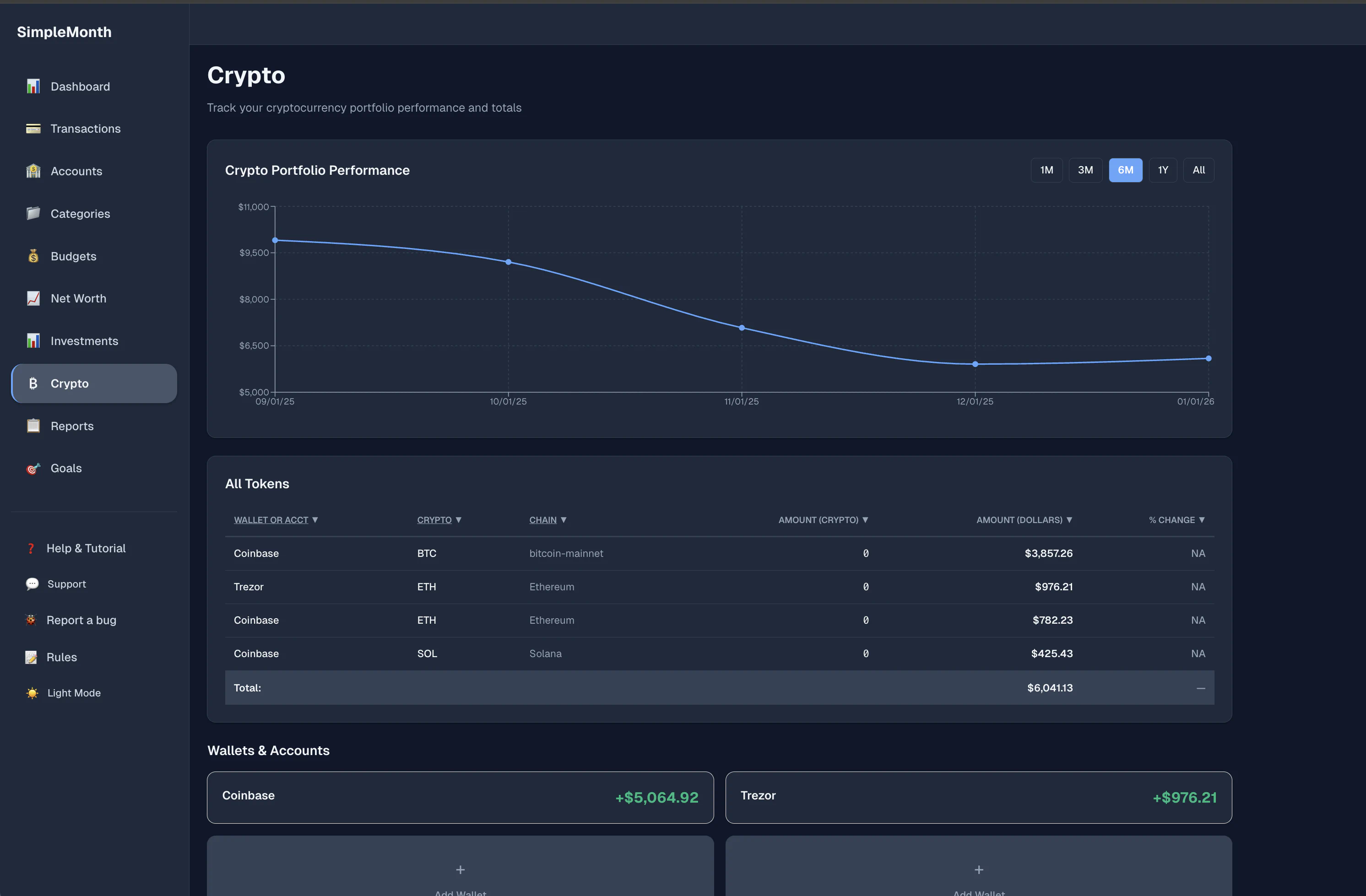This screenshot has width=1366, height=896.
Task: Click the Report a bug ladybug icon
Action: (x=31, y=620)
